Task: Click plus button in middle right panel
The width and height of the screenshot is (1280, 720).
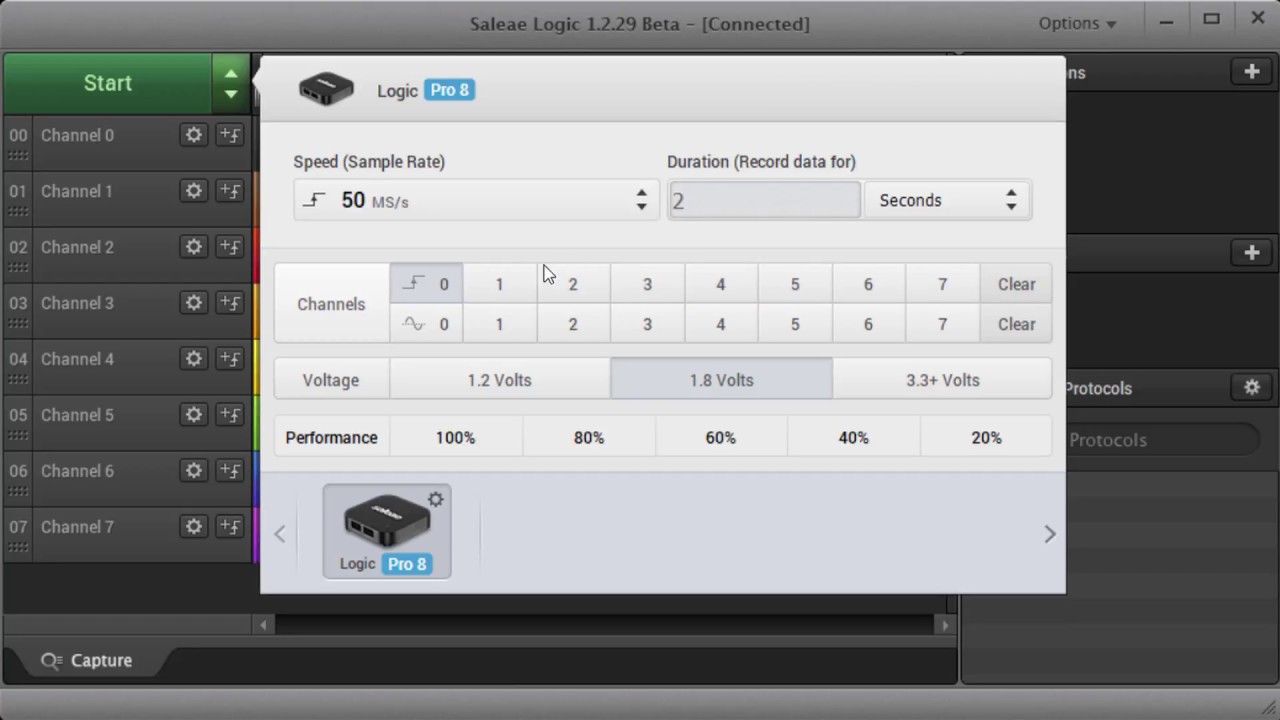Action: coord(1252,253)
